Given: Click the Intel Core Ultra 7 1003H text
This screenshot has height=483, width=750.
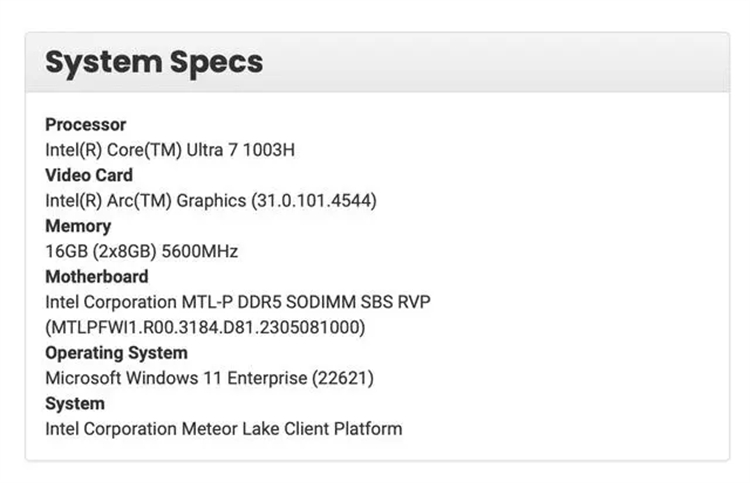Looking at the screenshot, I should click(x=170, y=150).
